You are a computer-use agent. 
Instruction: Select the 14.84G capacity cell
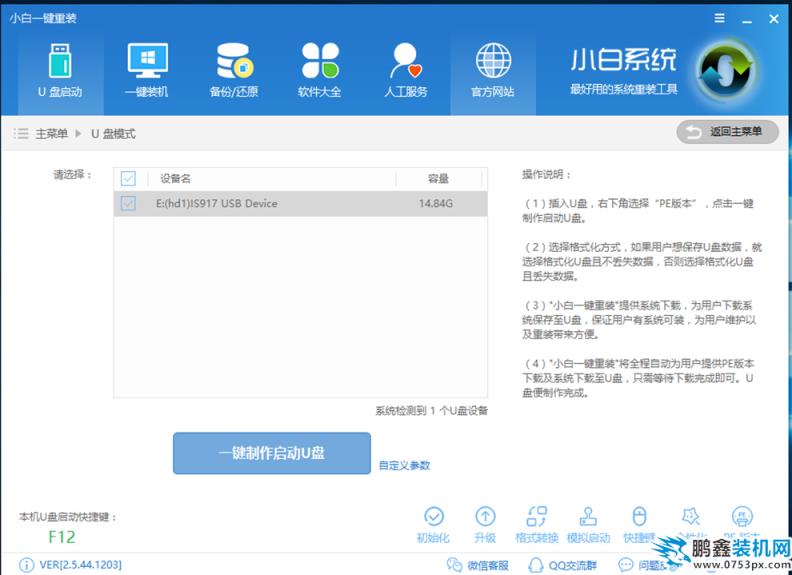pyautogui.click(x=435, y=204)
